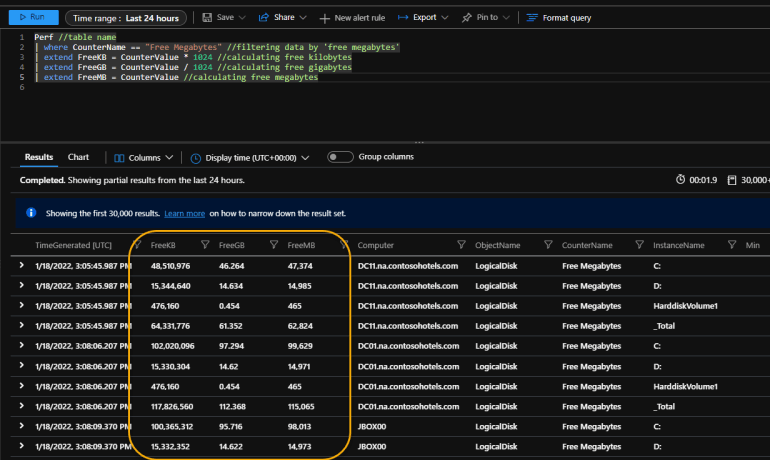The image size is (770, 460).
Task: Create a New alert rule
Action: point(353,18)
